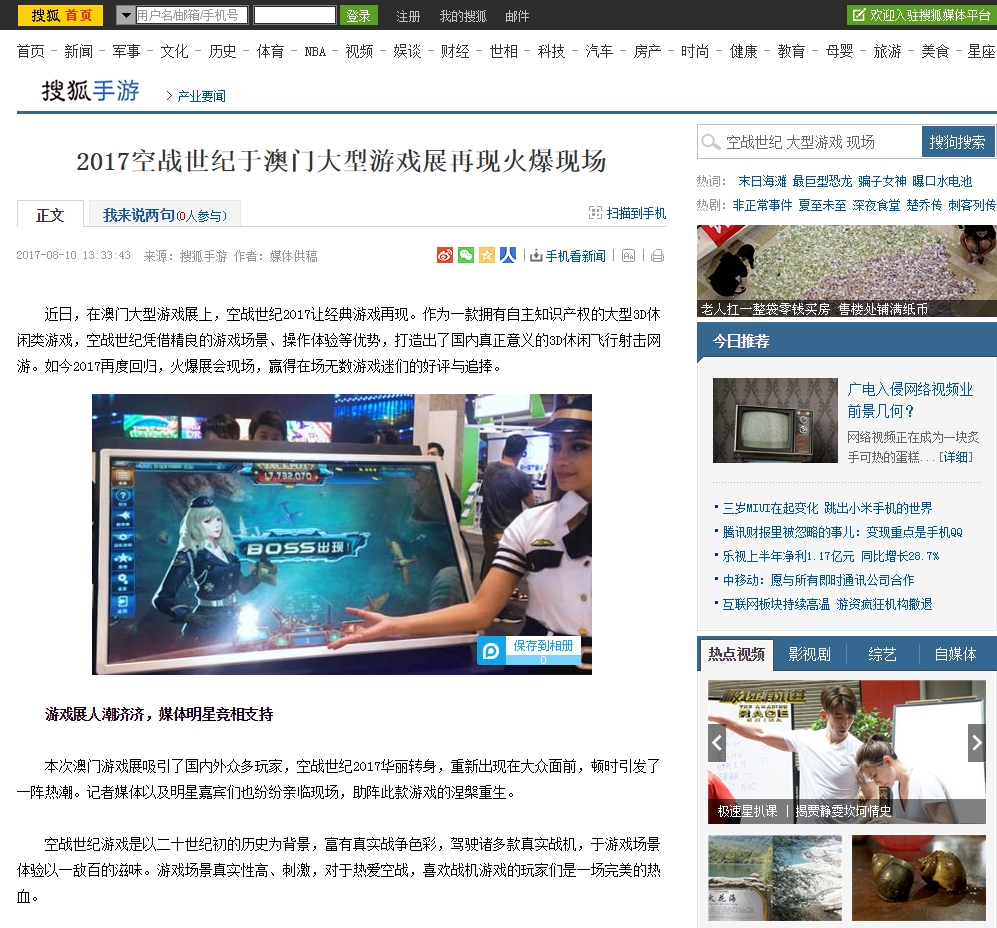Open the login account type dropdown arrow

pyautogui.click(x=125, y=15)
